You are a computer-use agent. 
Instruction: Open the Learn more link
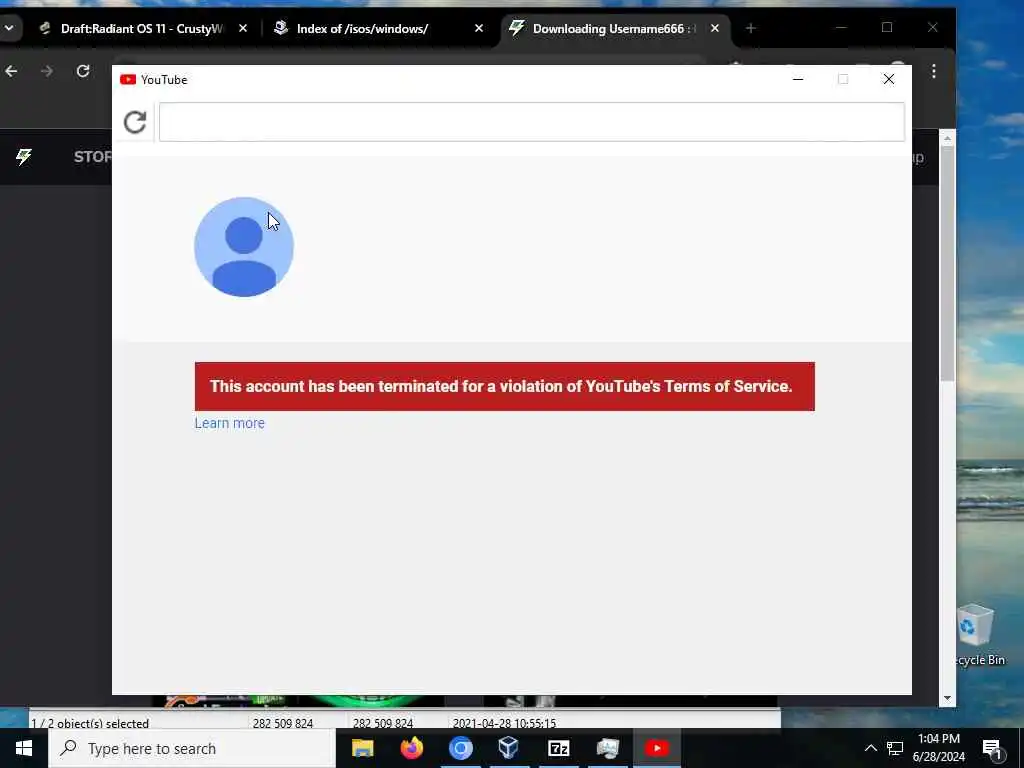coord(229,423)
